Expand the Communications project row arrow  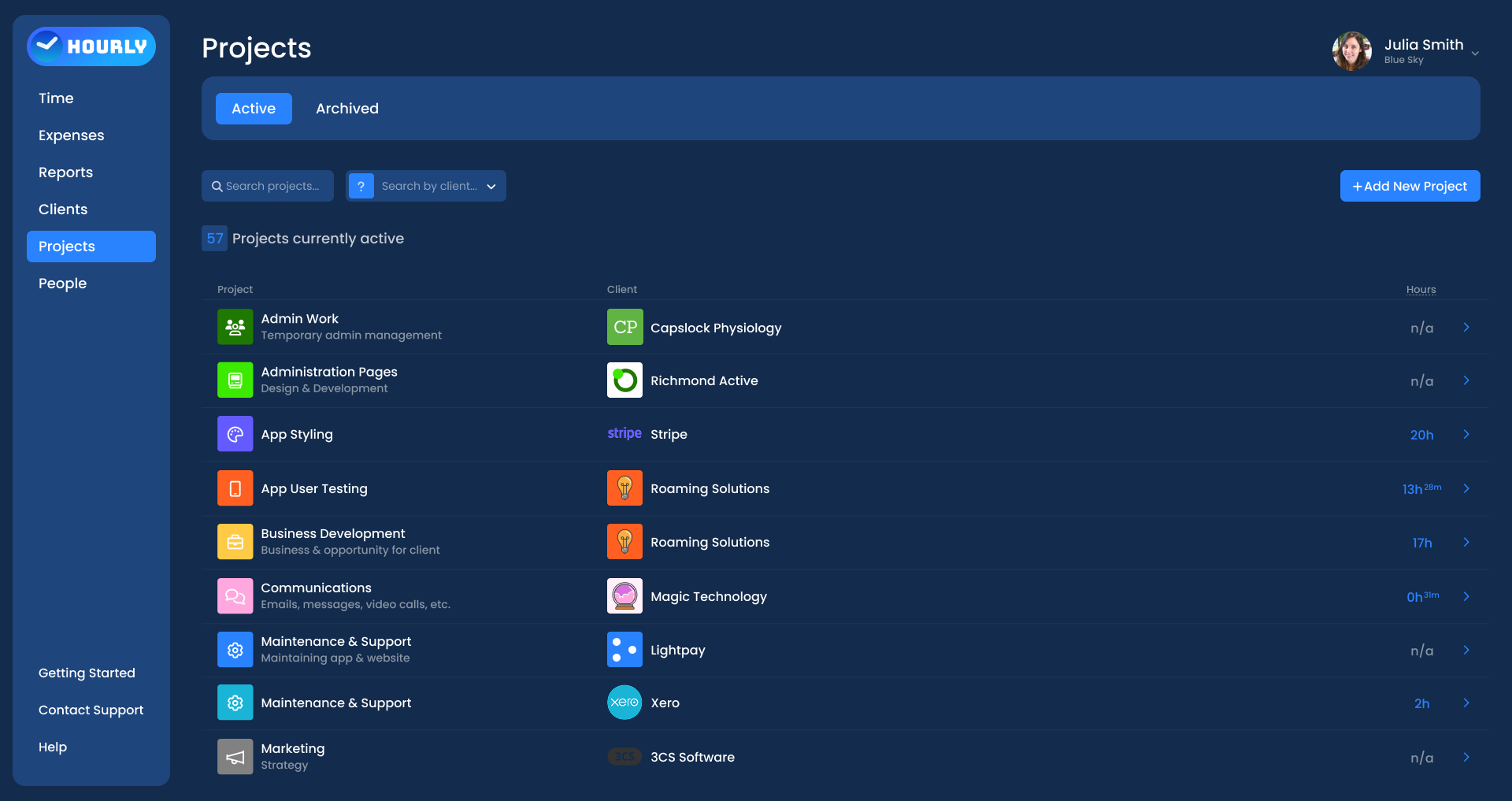pyautogui.click(x=1466, y=596)
